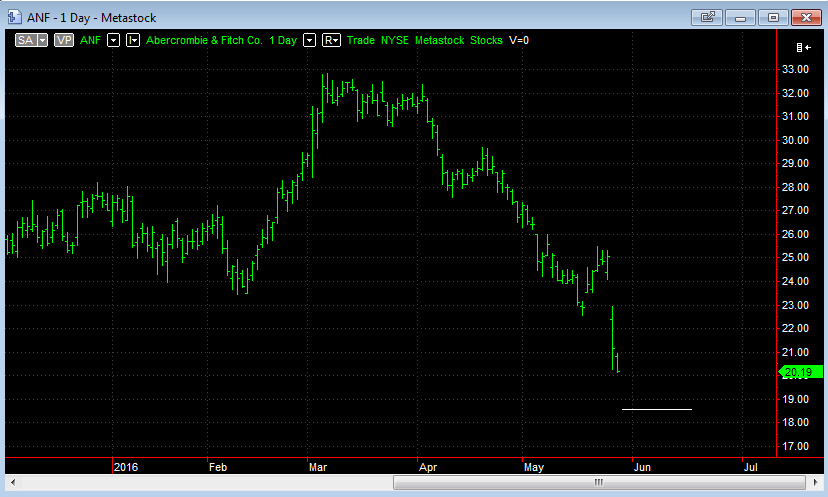
Task: Click the horizontal scrollbar thumb
Action: pyautogui.click(x=599, y=482)
